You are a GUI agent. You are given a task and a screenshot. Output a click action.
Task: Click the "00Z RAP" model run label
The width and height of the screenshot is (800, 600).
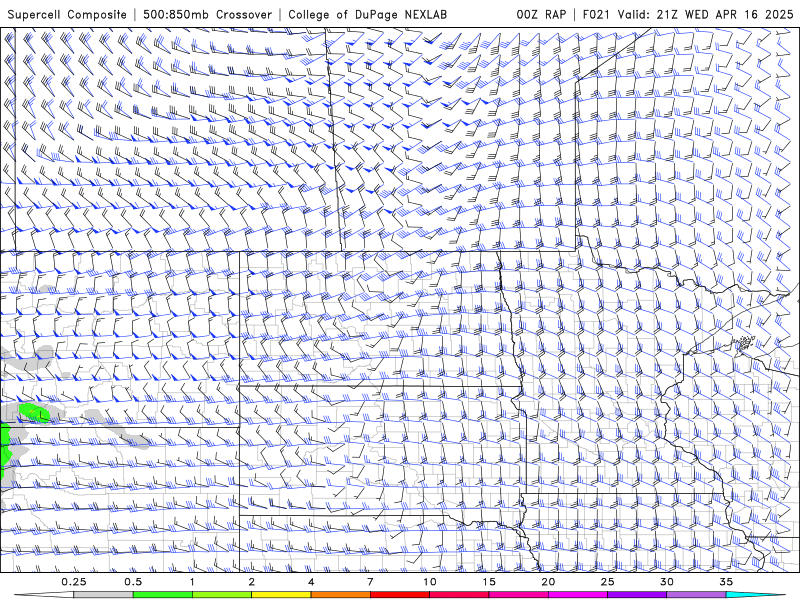coord(541,15)
